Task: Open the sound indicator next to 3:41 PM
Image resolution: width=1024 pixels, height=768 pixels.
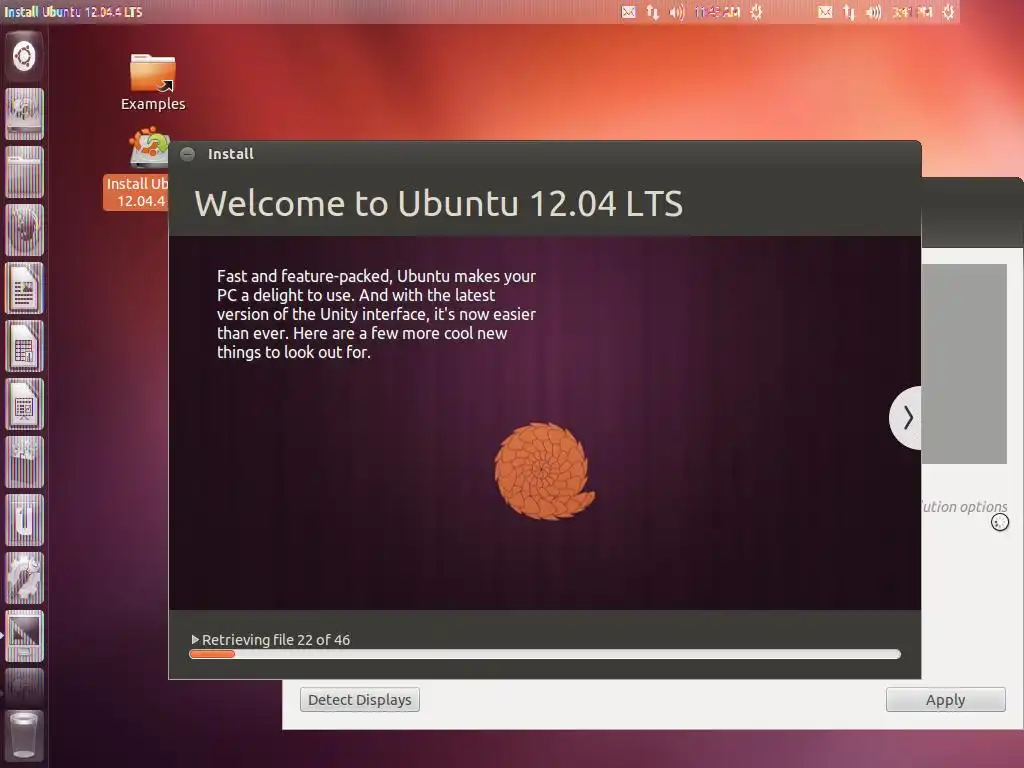Action: [873, 12]
